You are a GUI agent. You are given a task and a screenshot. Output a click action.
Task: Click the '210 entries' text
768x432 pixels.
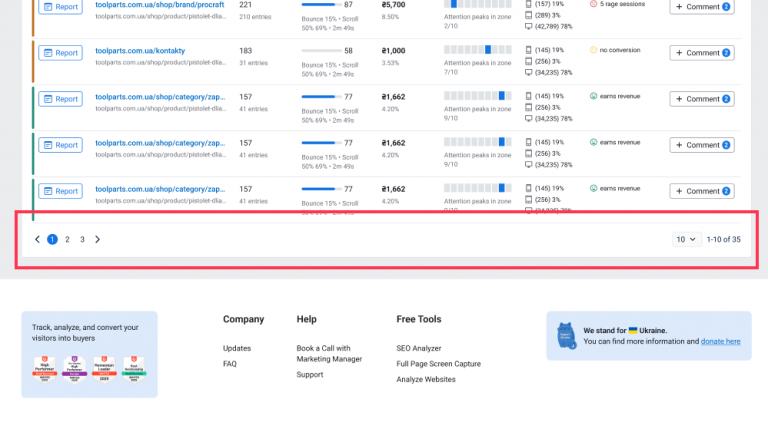255,17
